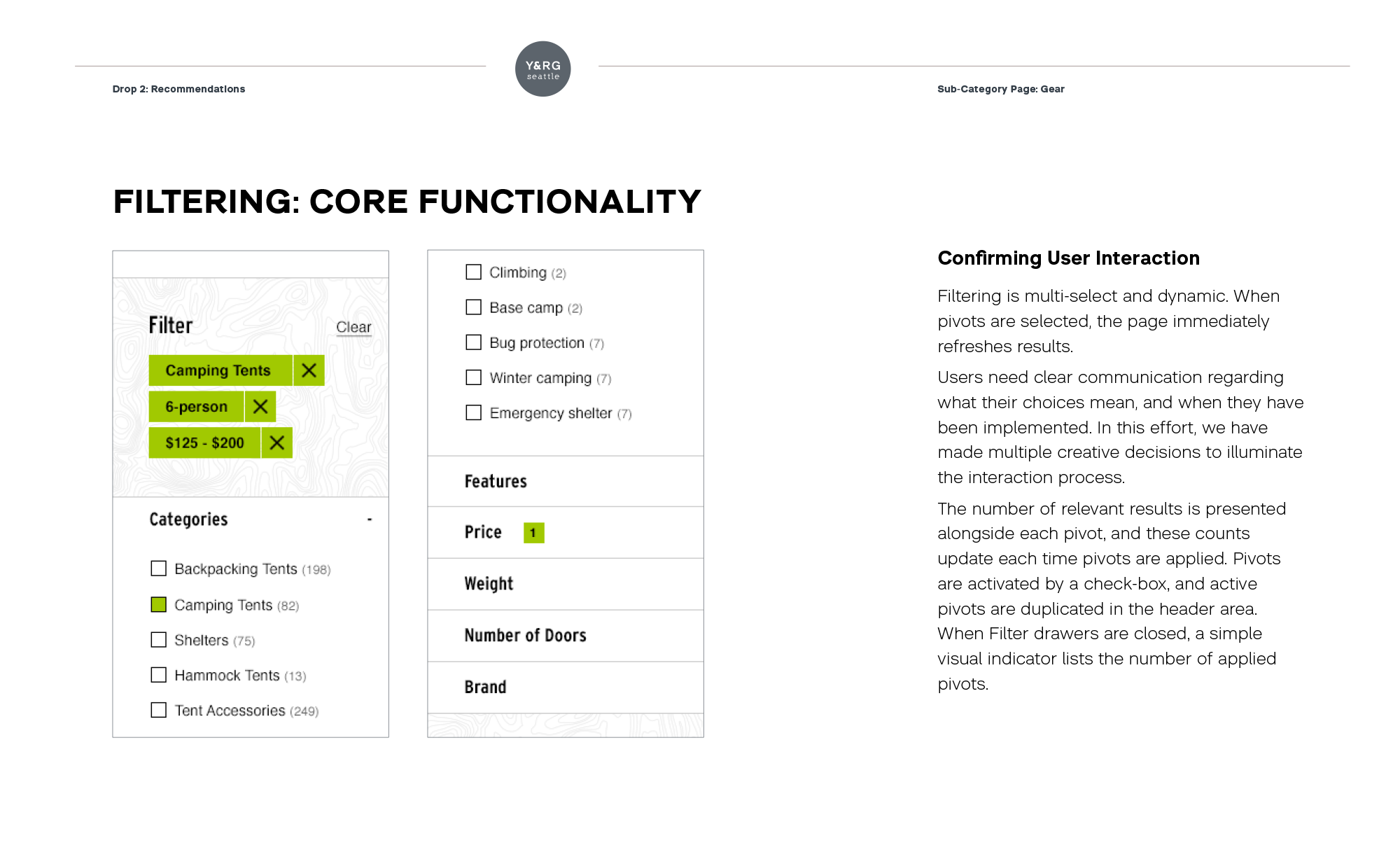
Task: Click the Y&RG Seattle logo
Action: (x=542, y=69)
